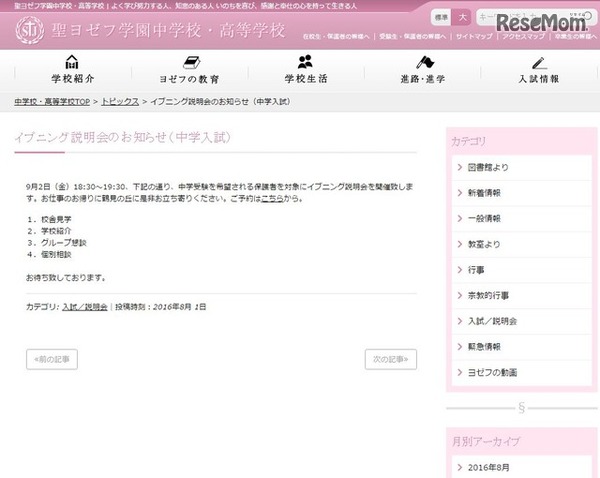Image resolution: width=600 pixels, height=478 pixels.
Task: Select ヨゼフの動画 category item
Action: (x=522, y=372)
